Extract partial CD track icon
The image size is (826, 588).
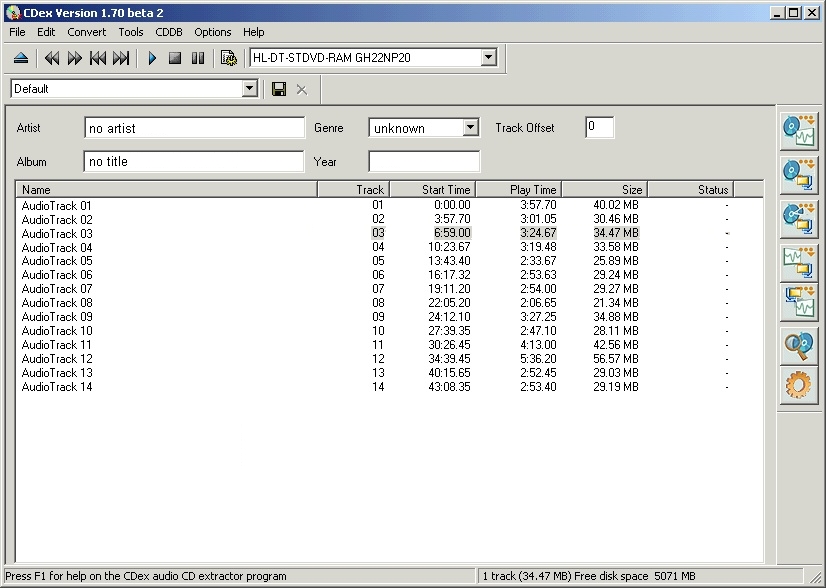click(799, 218)
